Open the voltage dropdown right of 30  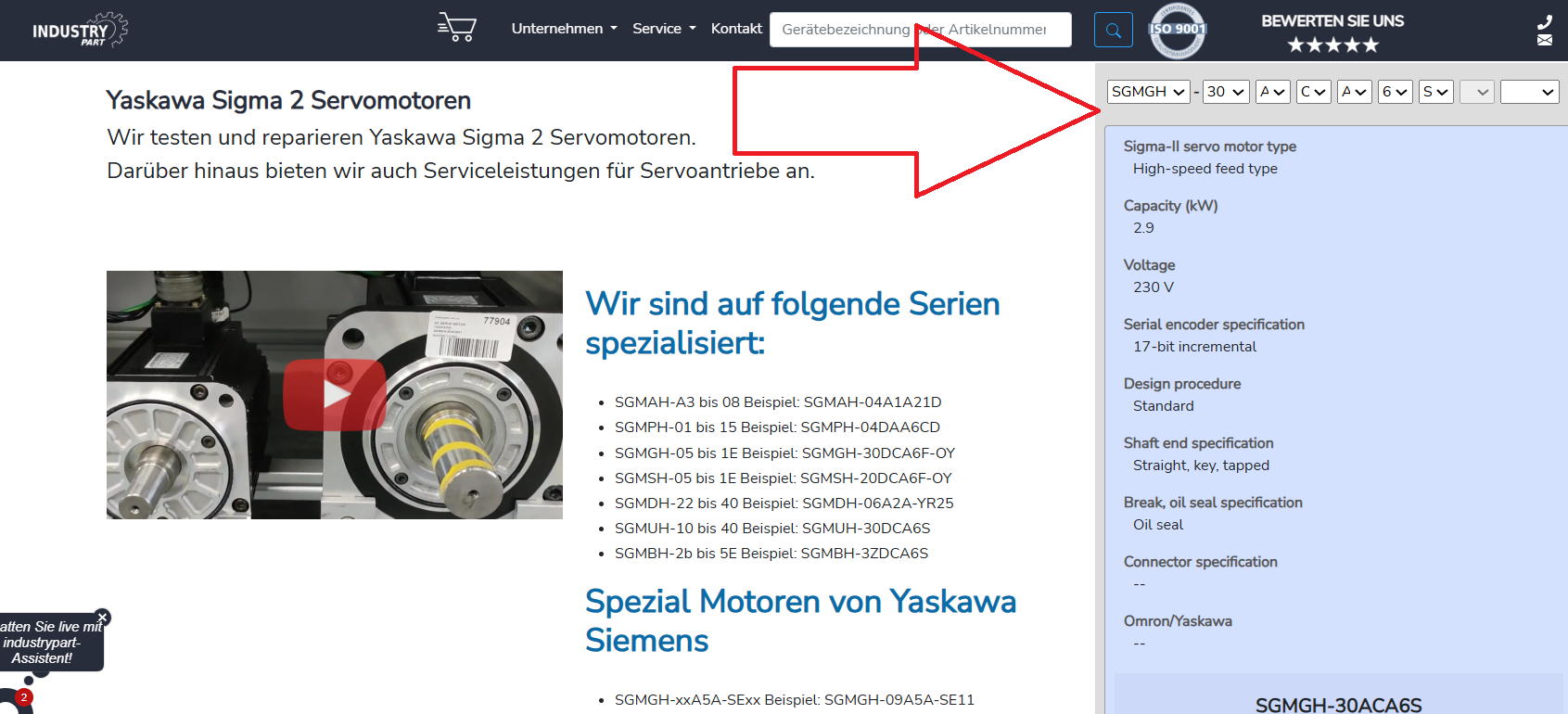(1273, 92)
